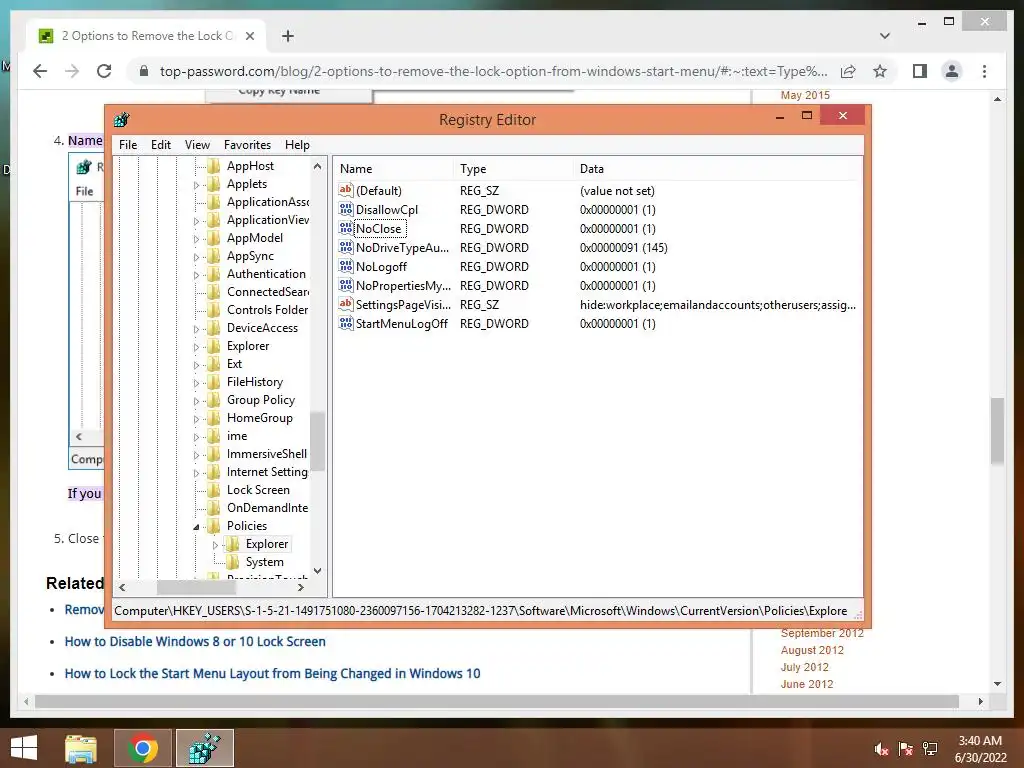Select the NoLogoff DWORD value icon

click(x=345, y=266)
